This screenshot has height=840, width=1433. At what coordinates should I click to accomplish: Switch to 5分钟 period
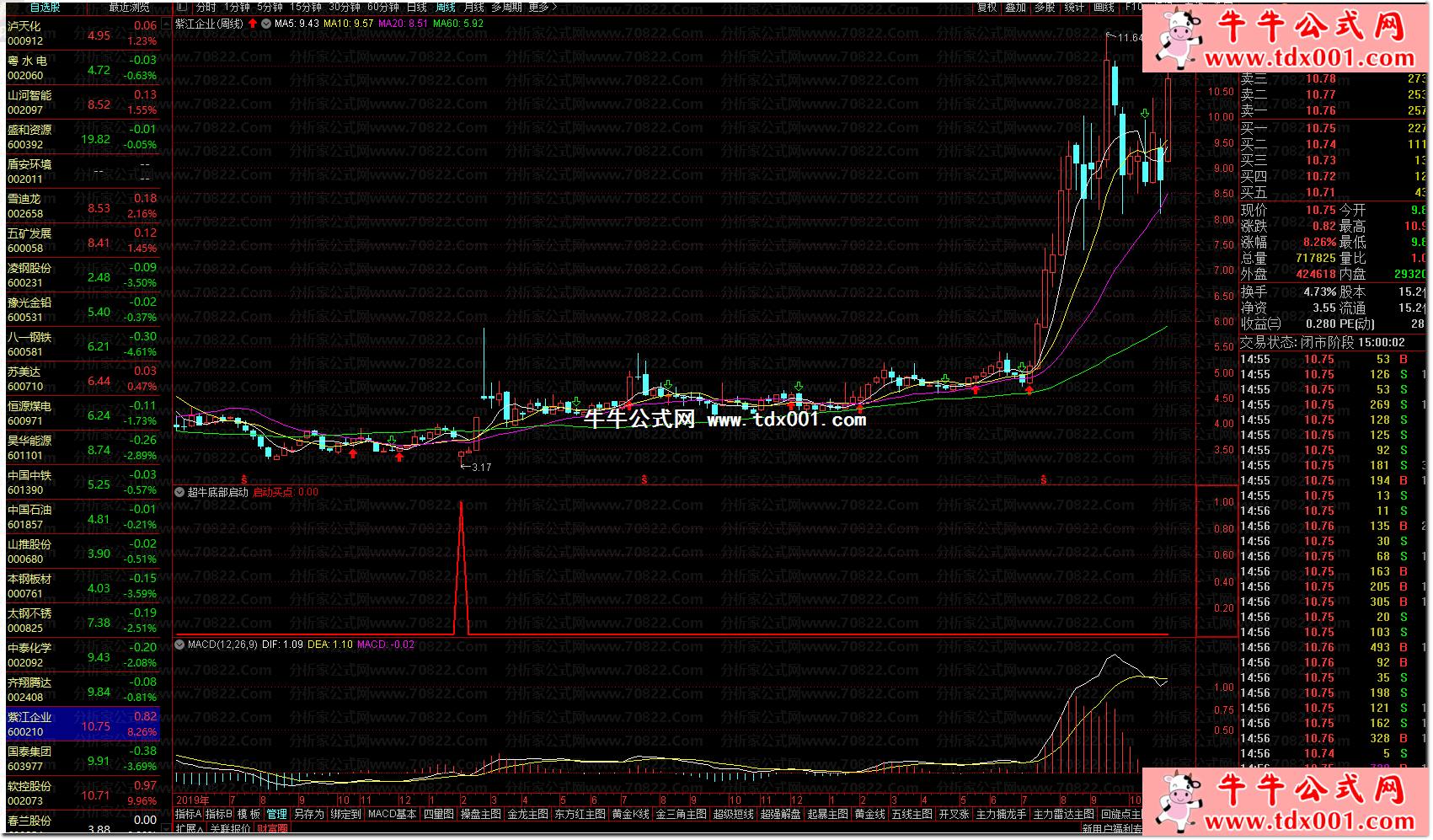pos(270,8)
